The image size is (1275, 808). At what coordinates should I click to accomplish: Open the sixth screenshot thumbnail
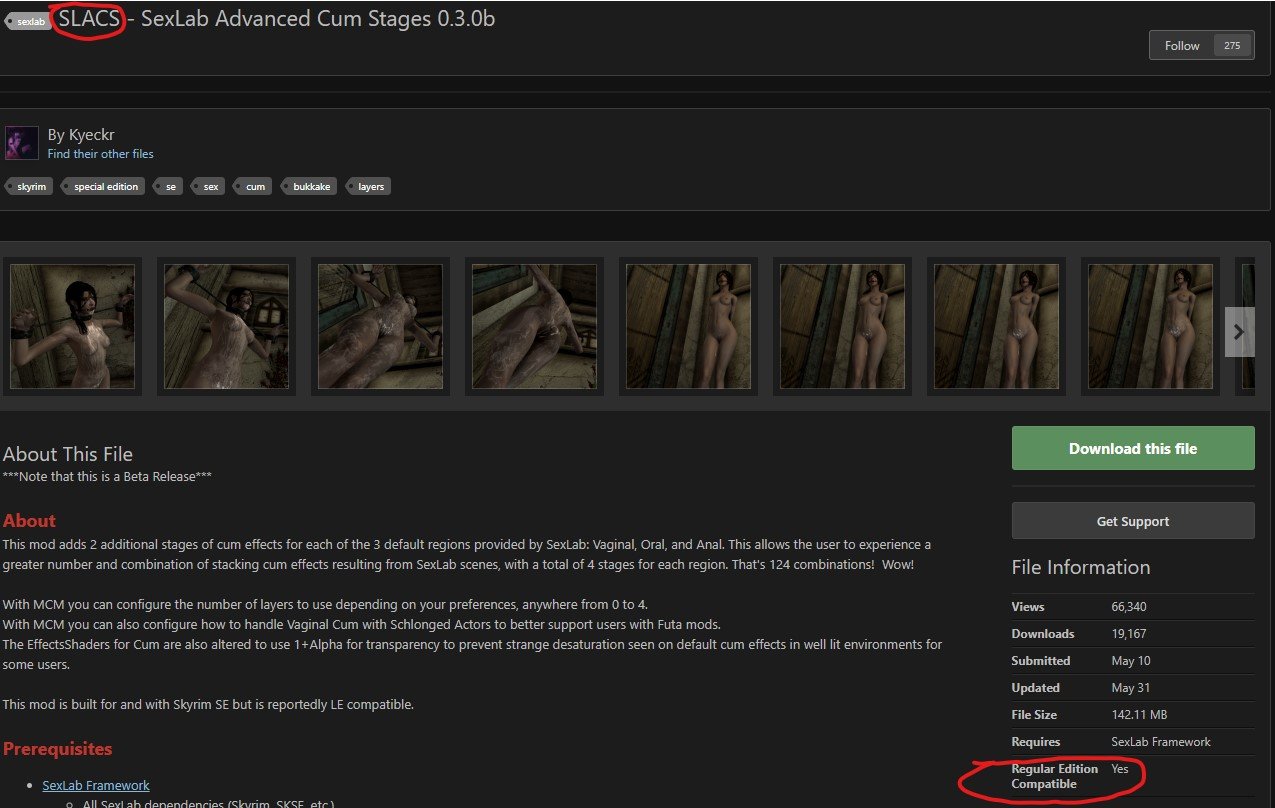(x=842, y=326)
